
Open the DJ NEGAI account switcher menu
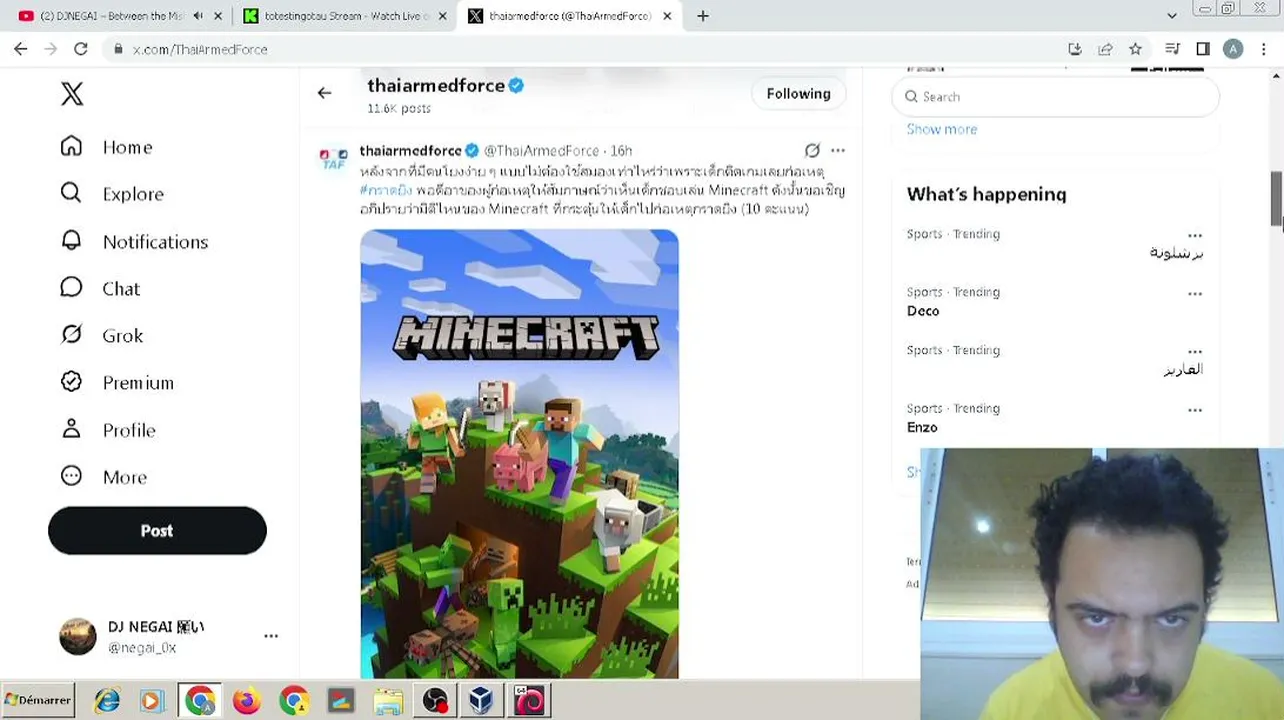(271, 636)
